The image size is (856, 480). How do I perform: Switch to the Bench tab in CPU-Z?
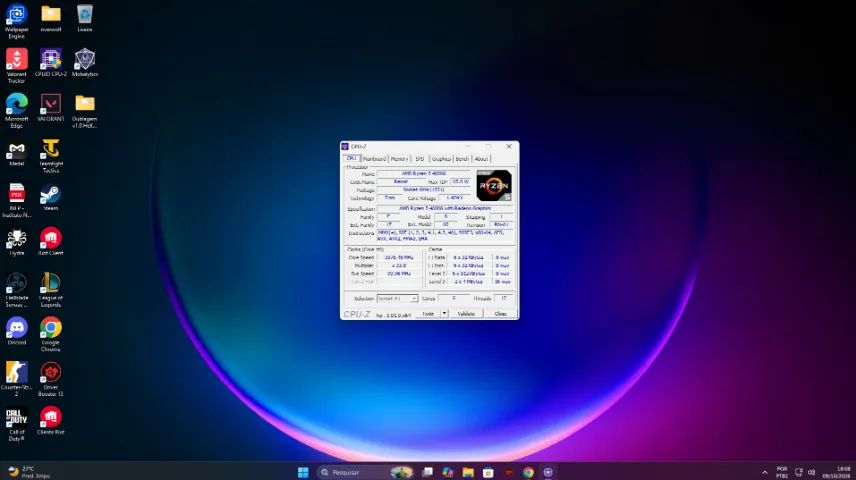pyautogui.click(x=462, y=159)
